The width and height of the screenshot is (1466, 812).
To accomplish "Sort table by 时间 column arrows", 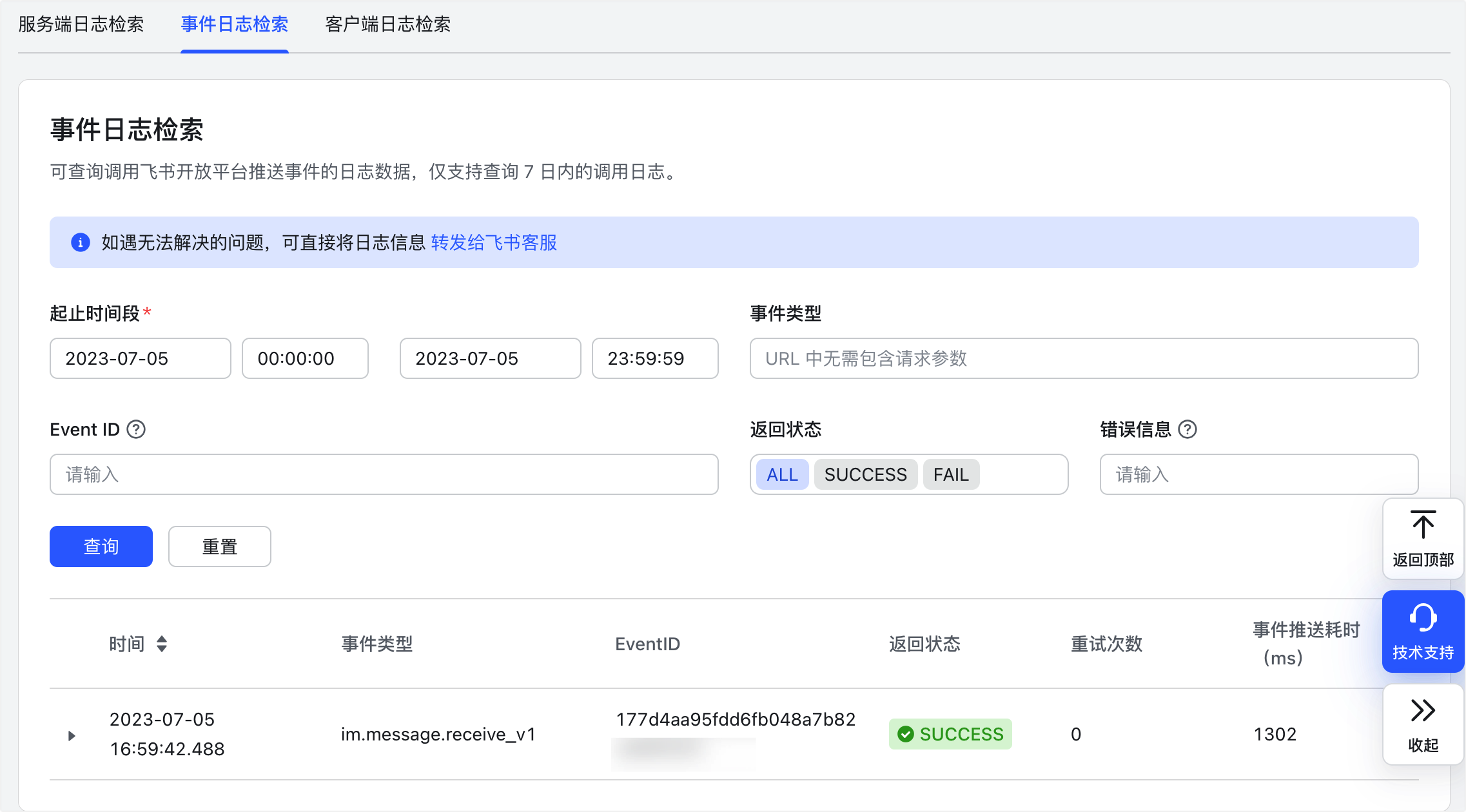I will 162,644.
